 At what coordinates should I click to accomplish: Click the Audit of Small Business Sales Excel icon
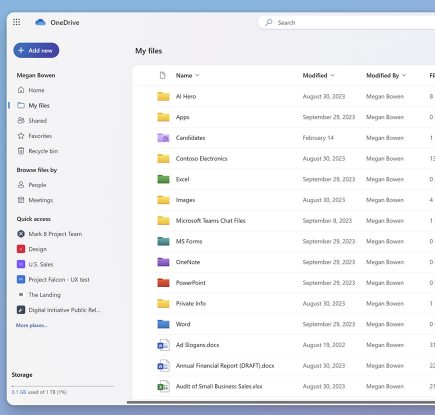(163, 386)
